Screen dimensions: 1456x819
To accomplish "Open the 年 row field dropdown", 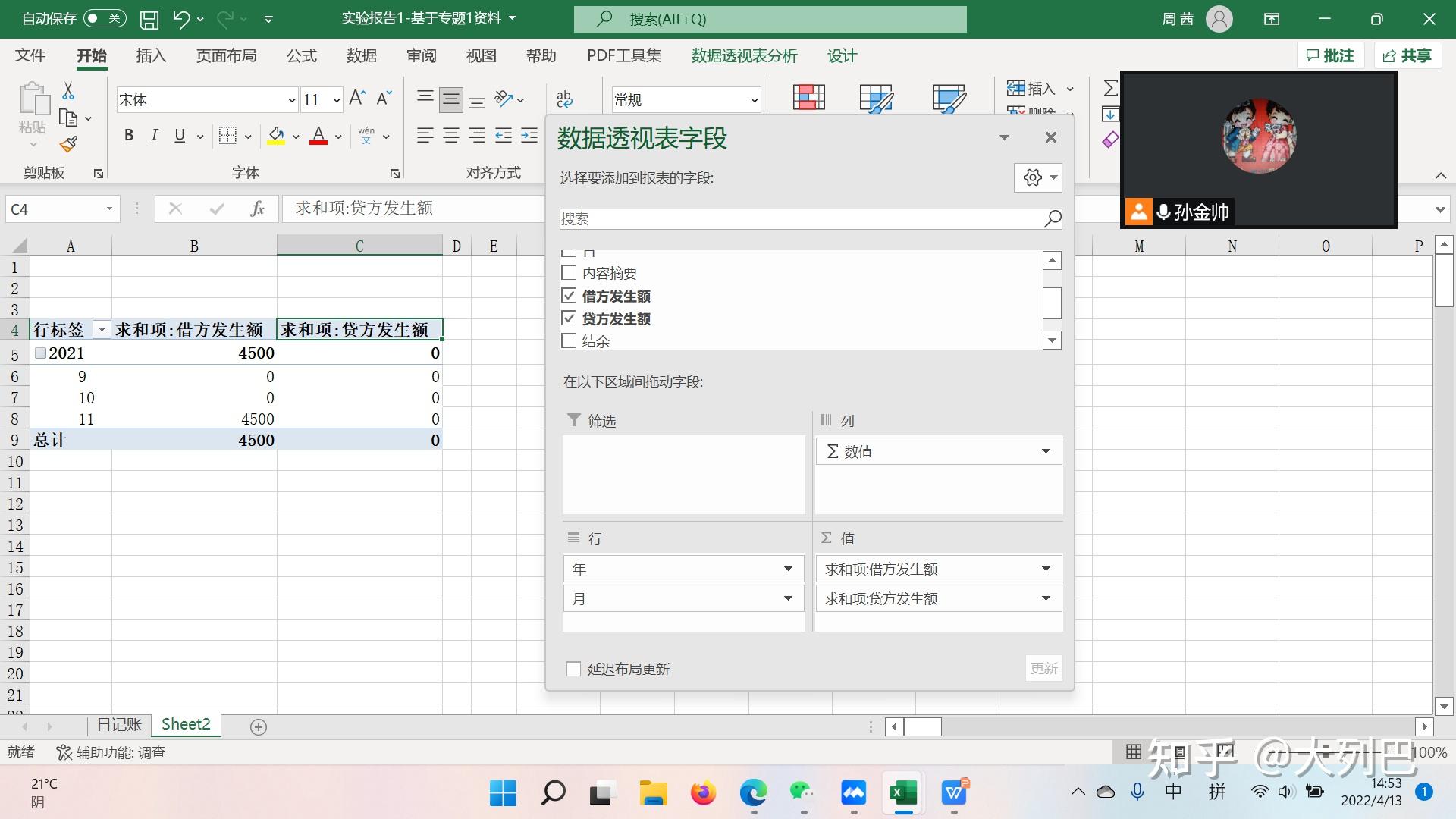I will coord(788,569).
